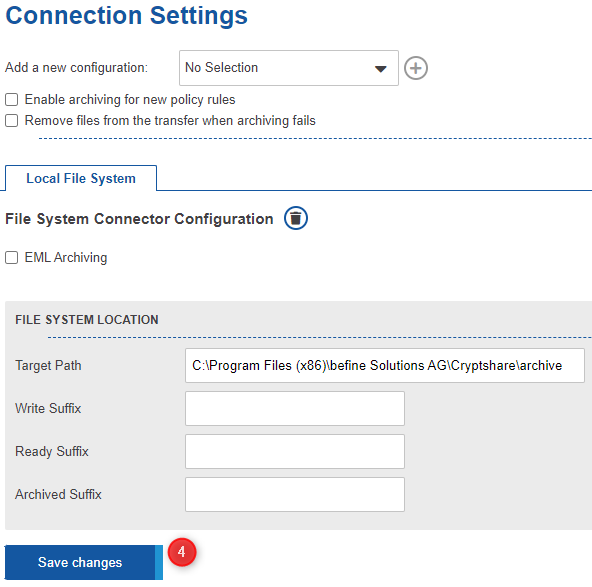The image size is (592, 587).
Task: Switch to the Local File System tab
Action: coord(81,178)
